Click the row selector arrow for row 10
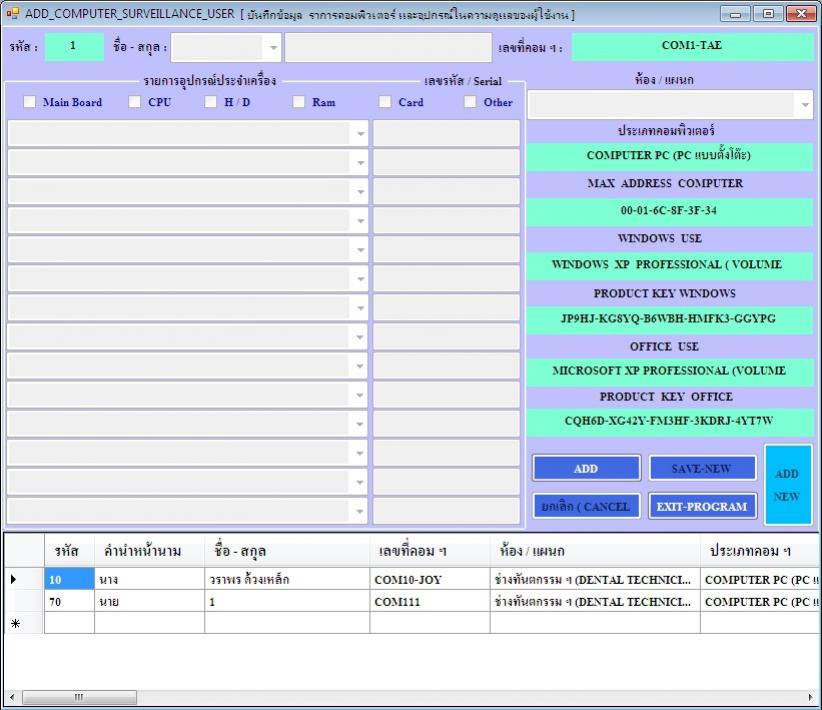This screenshot has height=710, width=822. 13,579
